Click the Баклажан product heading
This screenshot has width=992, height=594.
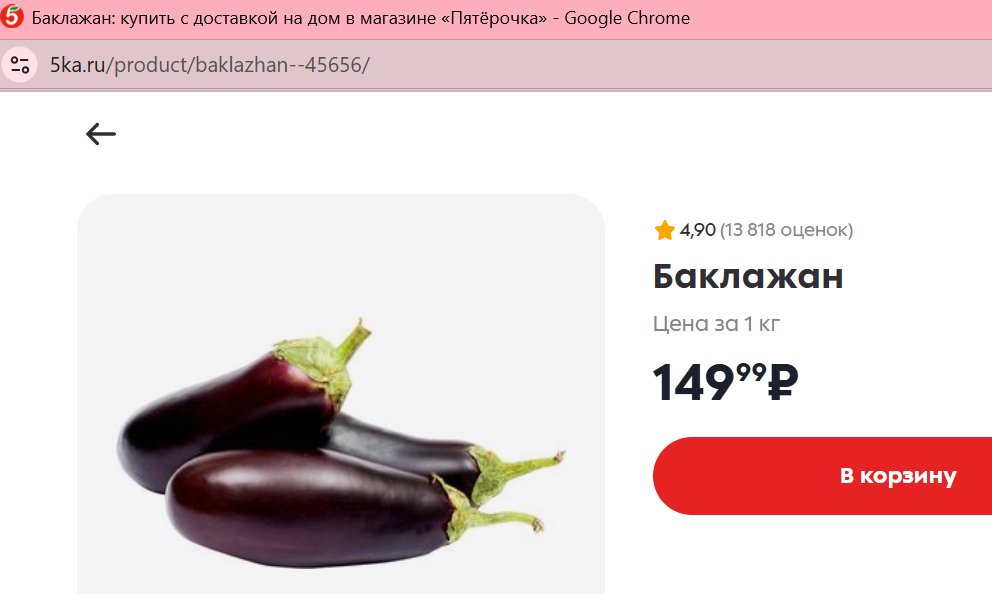pos(748,276)
